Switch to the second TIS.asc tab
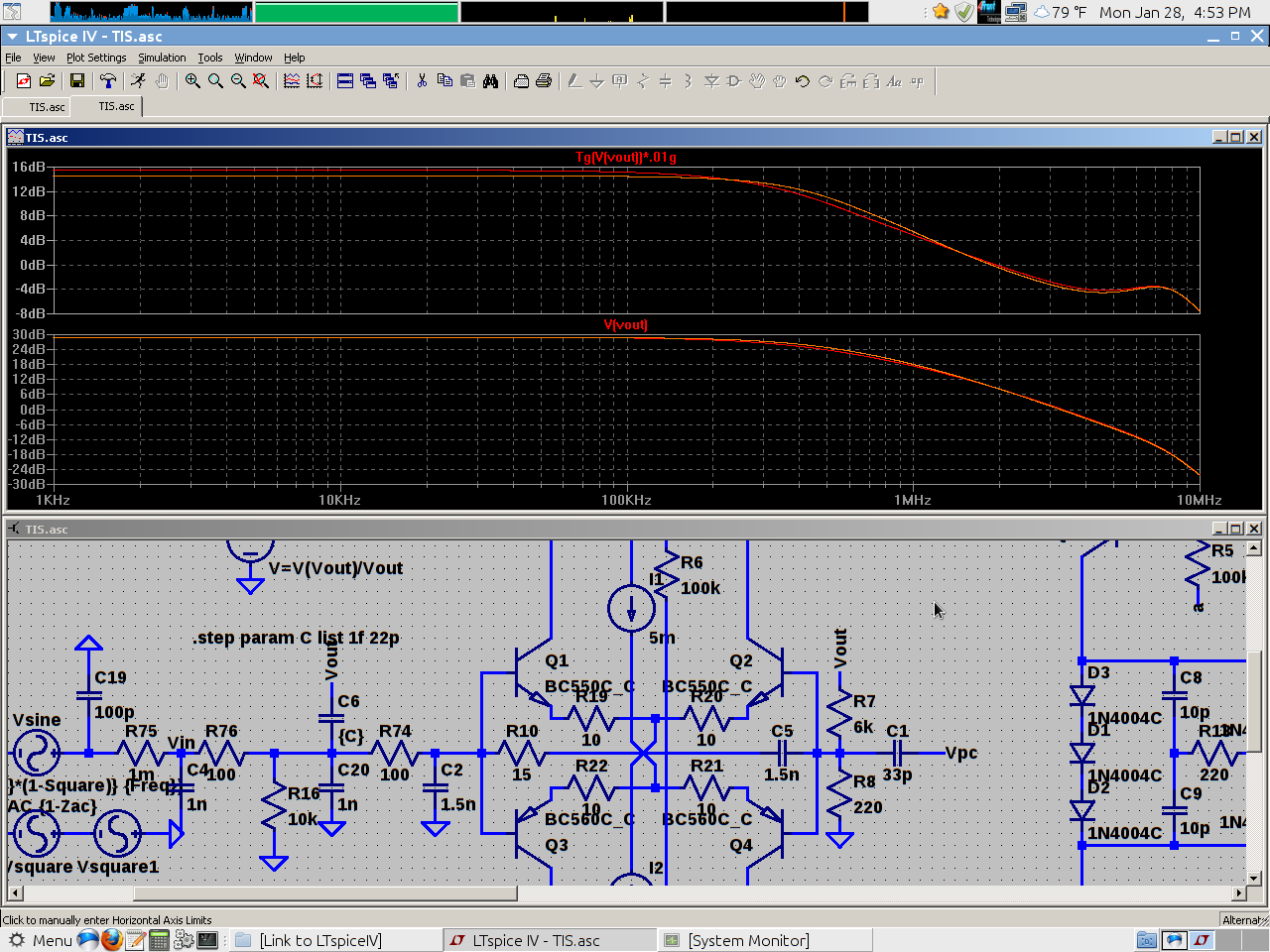1270x952 pixels. [108, 106]
